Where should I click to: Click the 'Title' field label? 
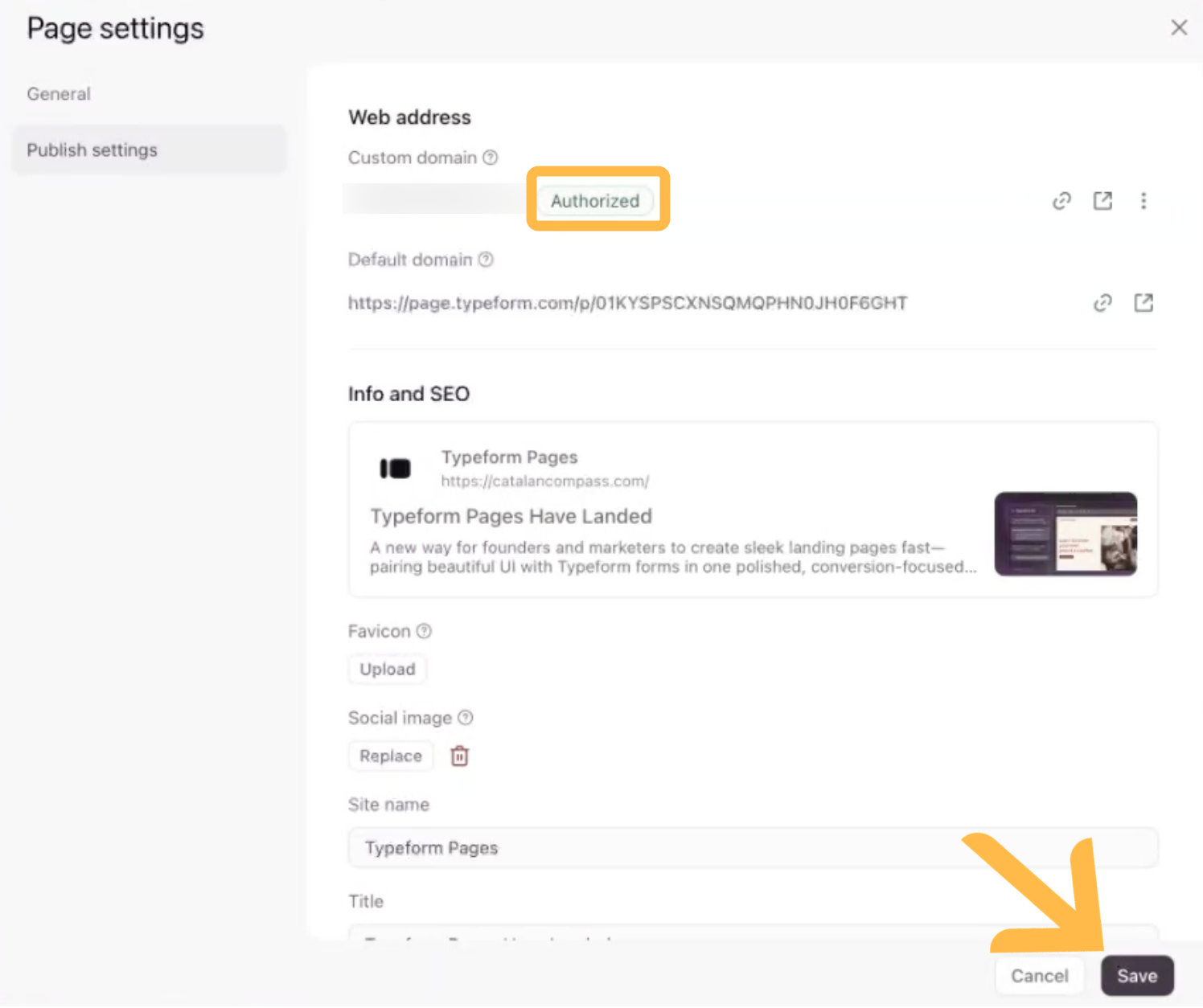pyautogui.click(x=366, y=902)
